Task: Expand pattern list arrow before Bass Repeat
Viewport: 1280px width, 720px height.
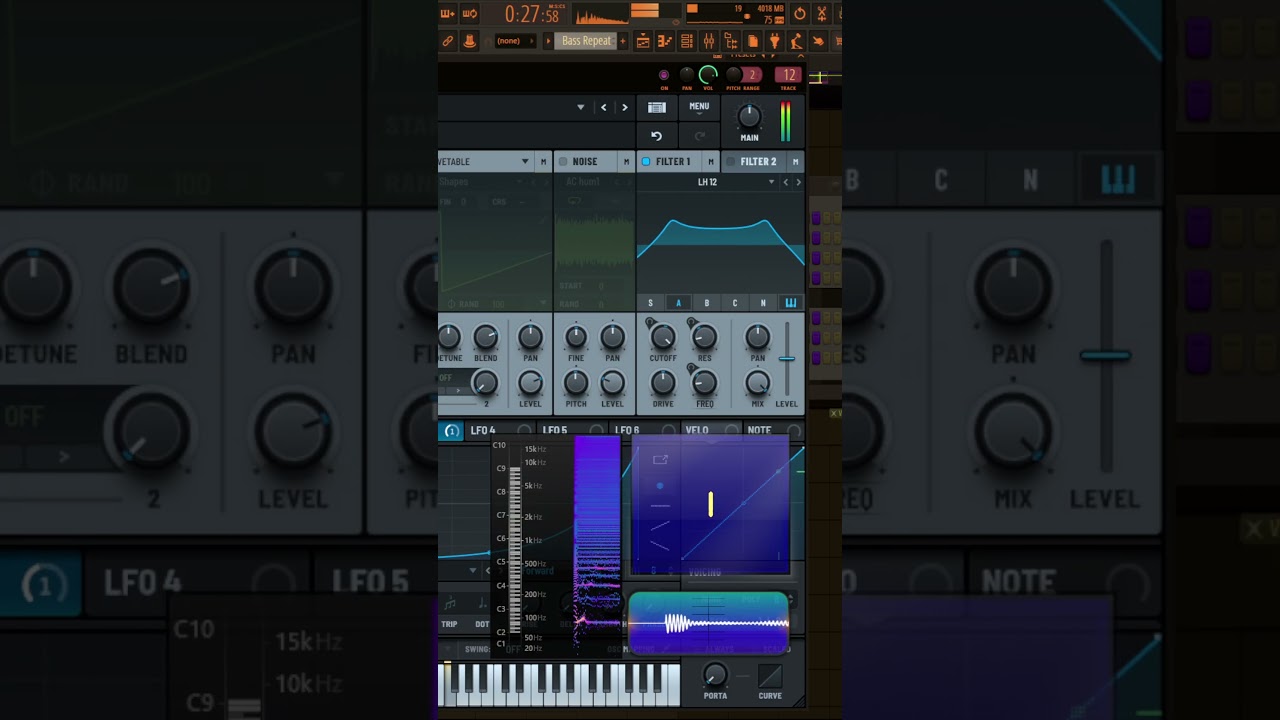Action: [x=548, y=41]
